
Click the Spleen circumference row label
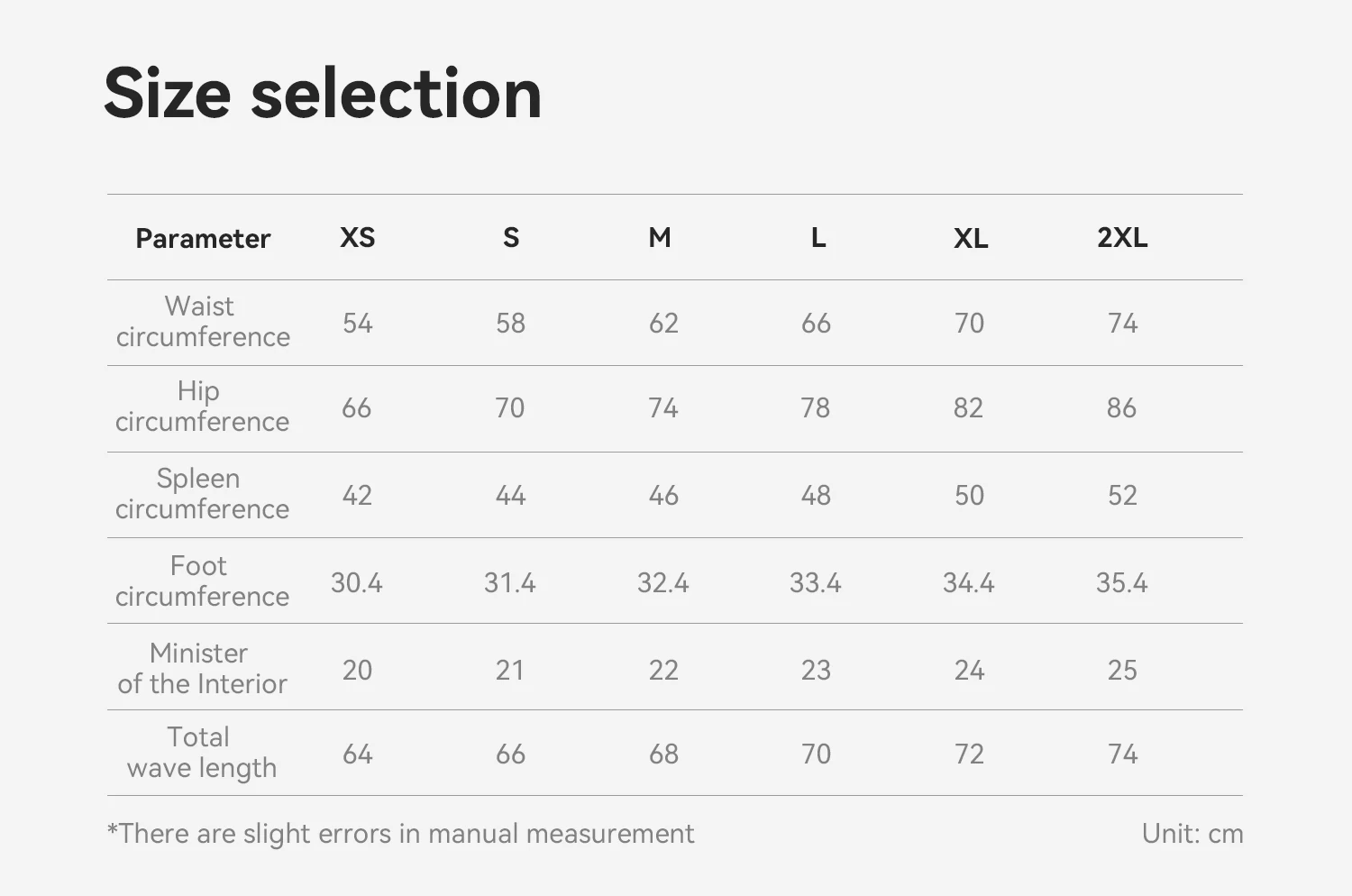click(202, 493)
